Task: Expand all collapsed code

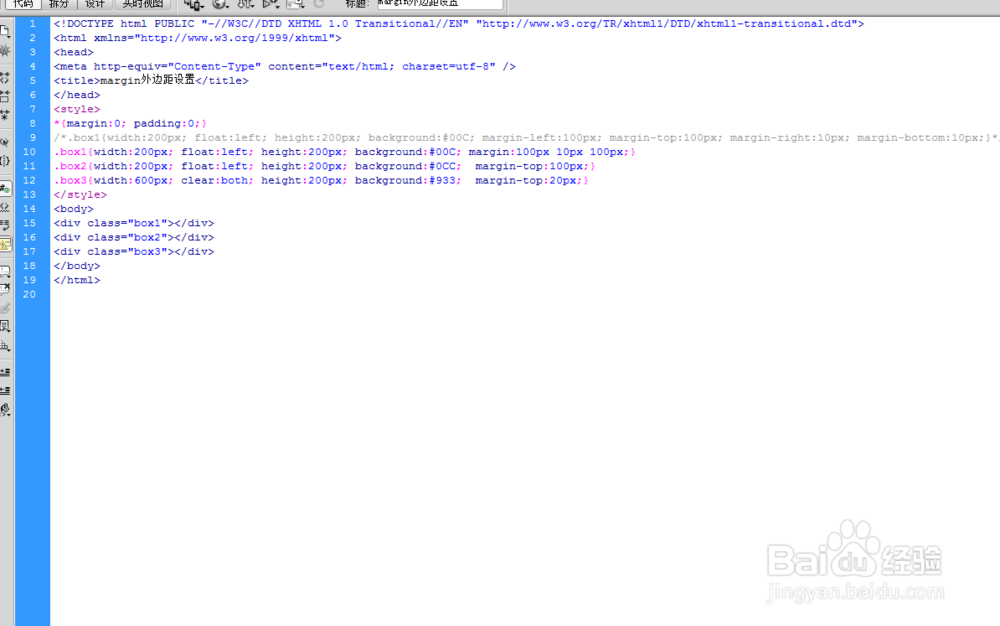Action: coord(5,115)
